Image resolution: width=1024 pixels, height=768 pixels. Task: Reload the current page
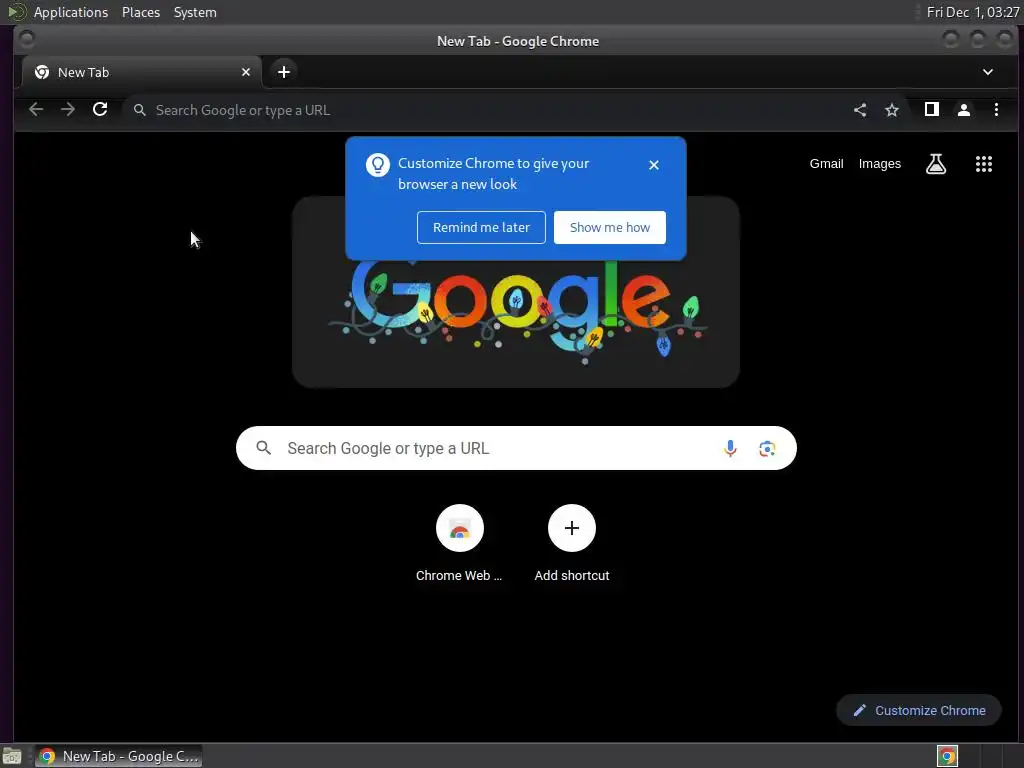click(100, 110)
